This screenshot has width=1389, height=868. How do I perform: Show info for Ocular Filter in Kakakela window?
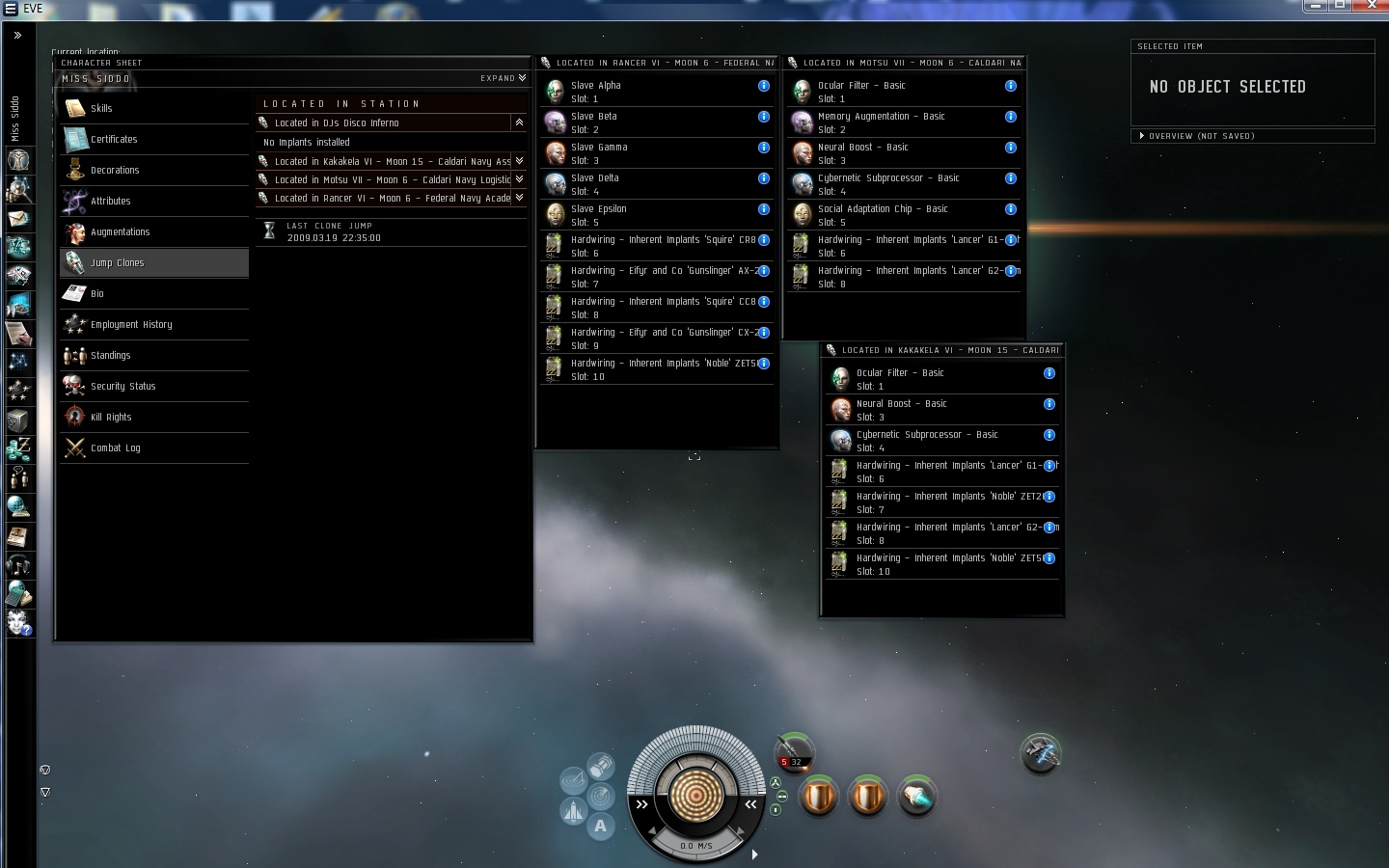pyautogui.click(x=1049, y=373)
